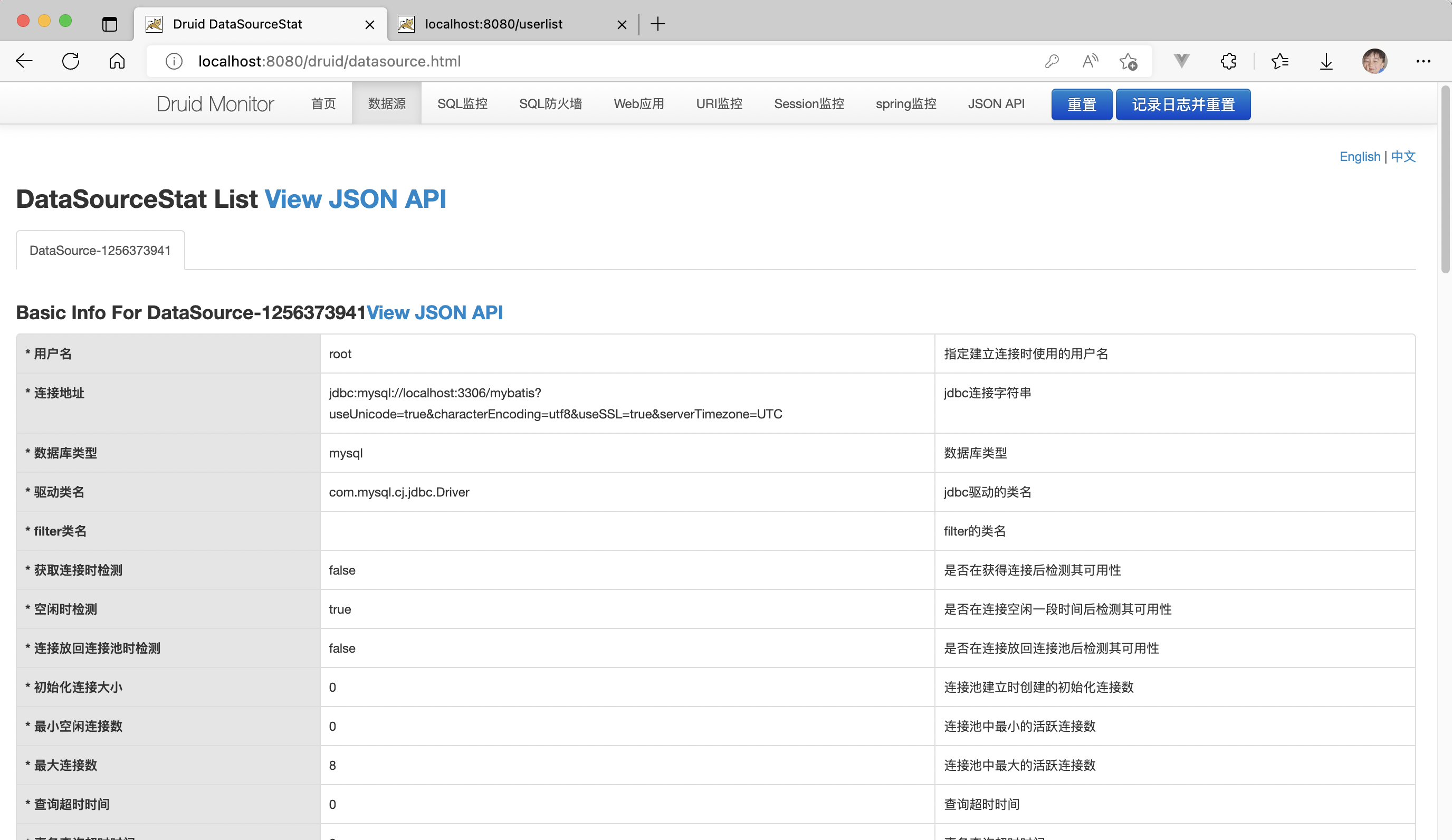Screen dimensions: 1452x840
Task: Select the DataSource-1256373941 tab
Action: [100, 251]
